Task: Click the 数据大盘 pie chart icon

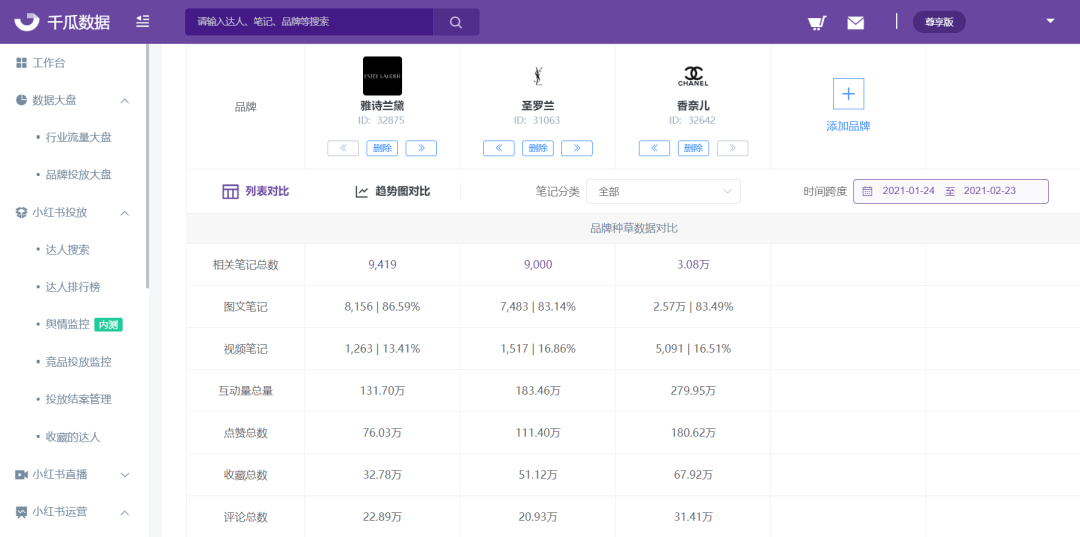Action: click(21, 101)
